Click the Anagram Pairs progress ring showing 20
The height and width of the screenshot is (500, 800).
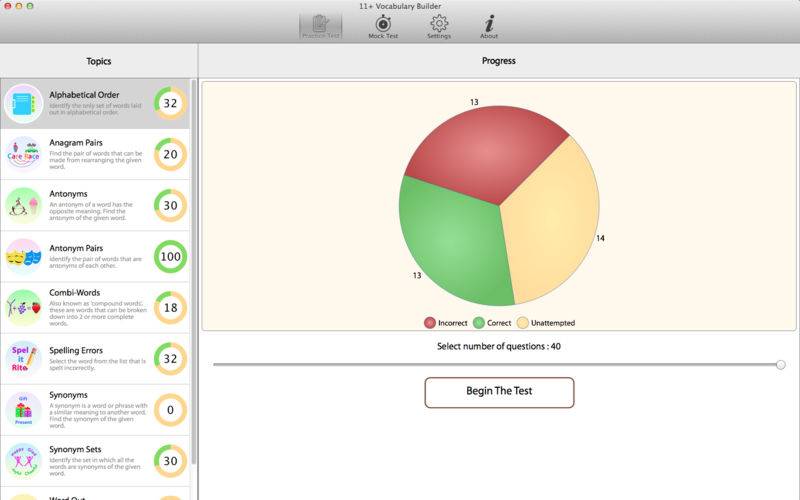(x=170, y=154)
